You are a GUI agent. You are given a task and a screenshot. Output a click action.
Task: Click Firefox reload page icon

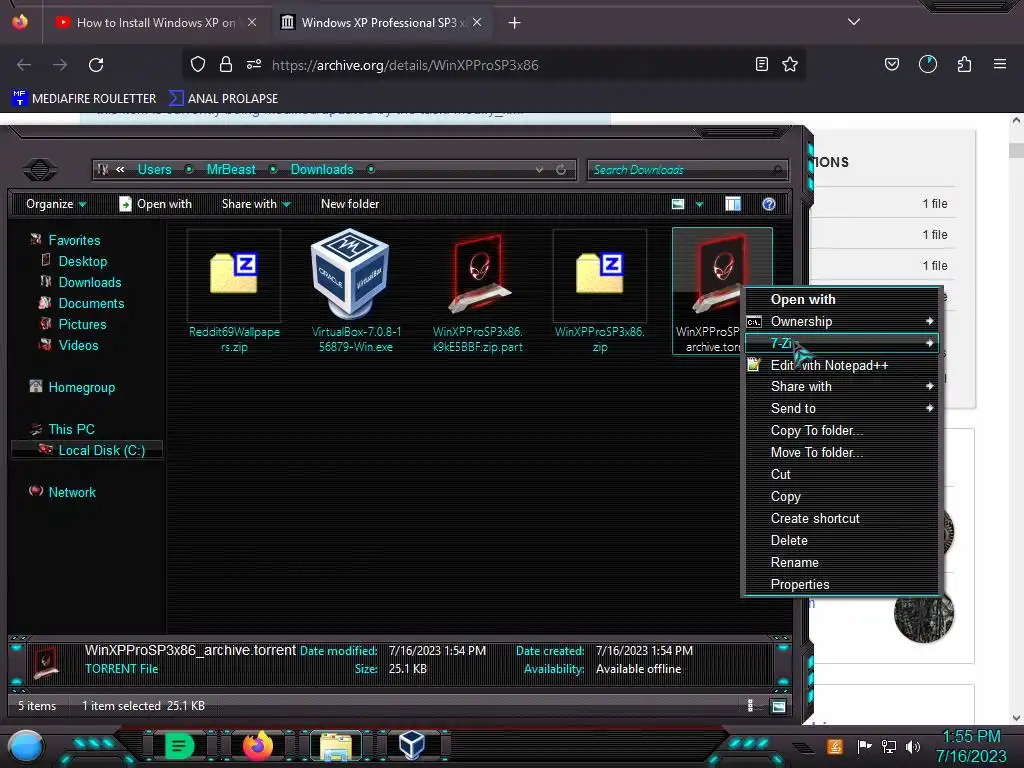click(x=96, y=65)
